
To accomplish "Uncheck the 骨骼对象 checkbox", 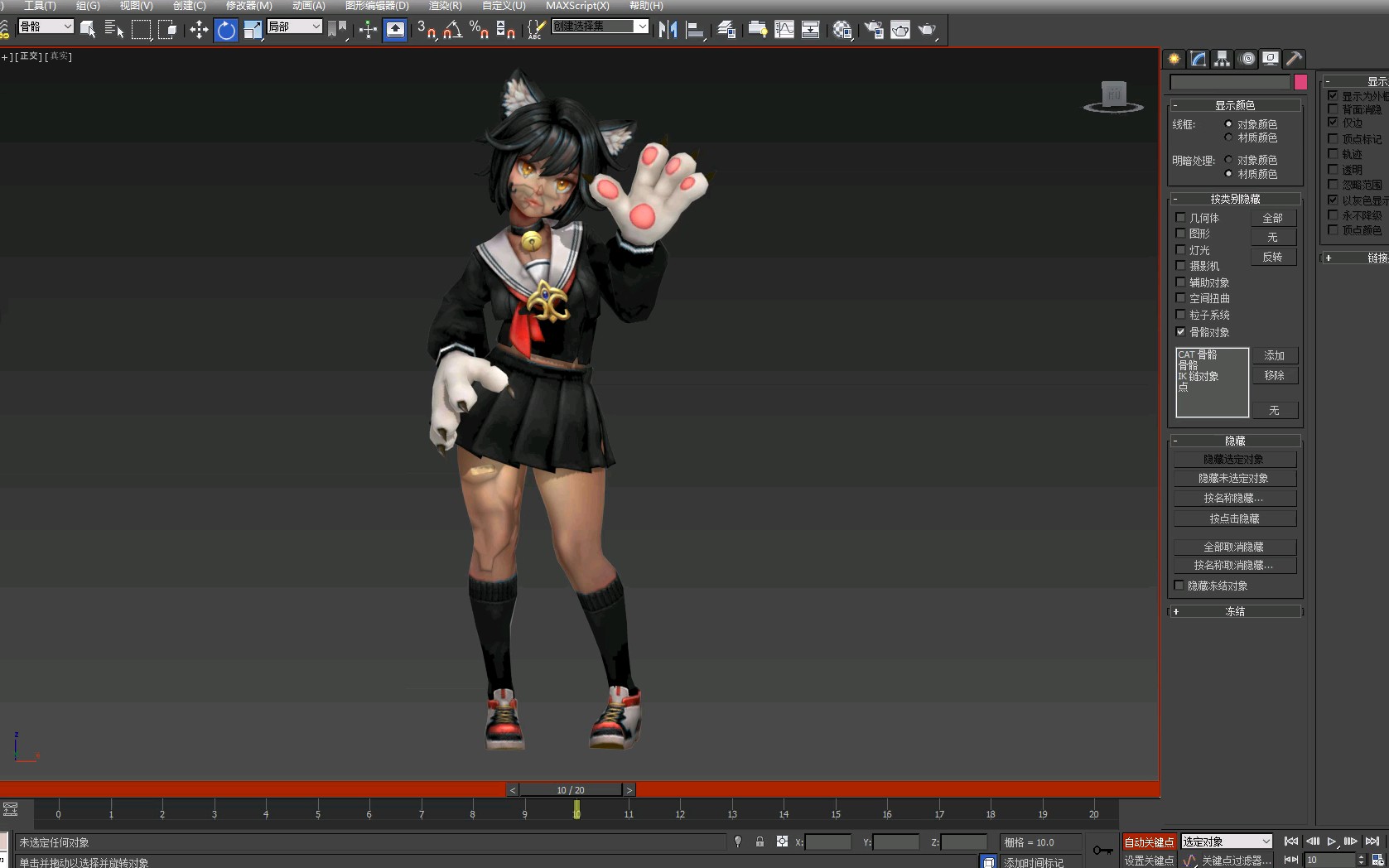I will pos(1180,331).
